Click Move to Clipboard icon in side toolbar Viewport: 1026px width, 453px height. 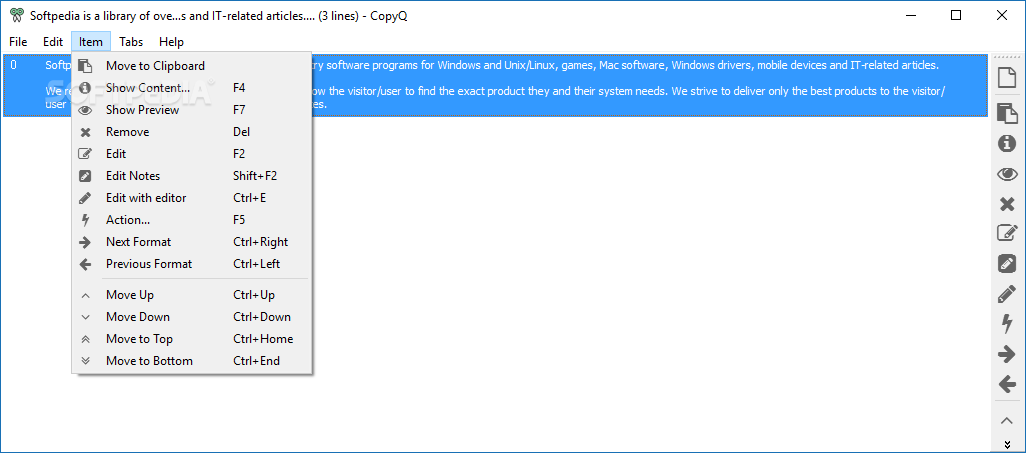1007,113
